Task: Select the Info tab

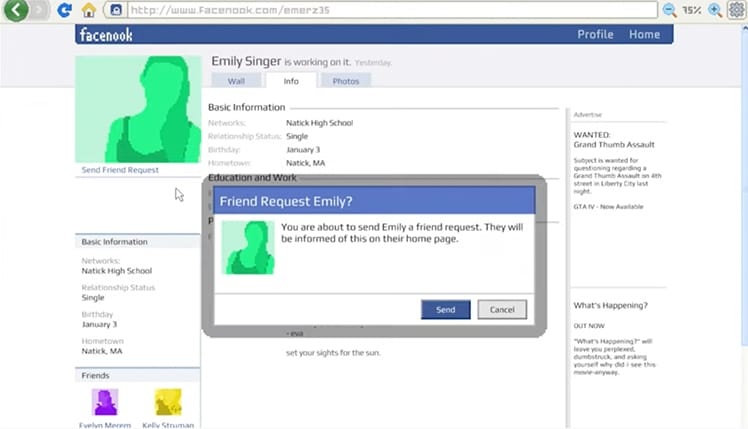Action: (x=291, y=81)
